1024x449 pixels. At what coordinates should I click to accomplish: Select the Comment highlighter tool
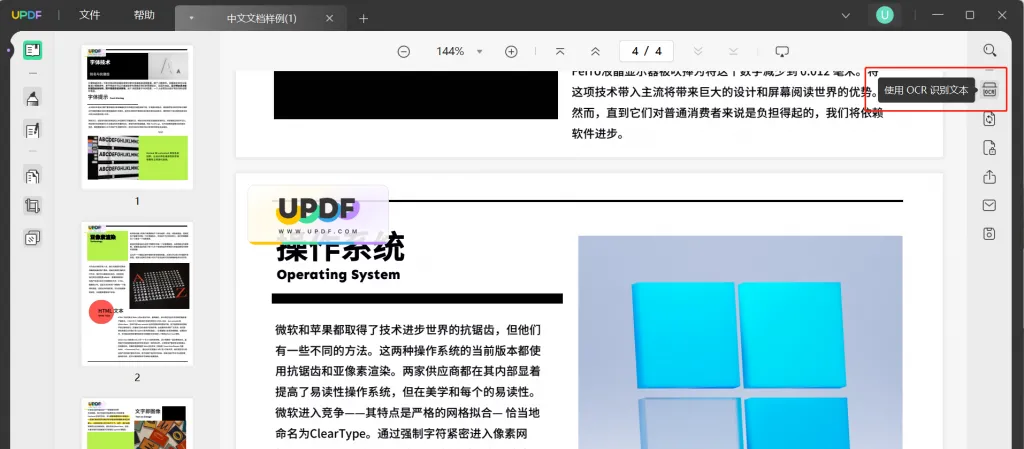[33, 98]
